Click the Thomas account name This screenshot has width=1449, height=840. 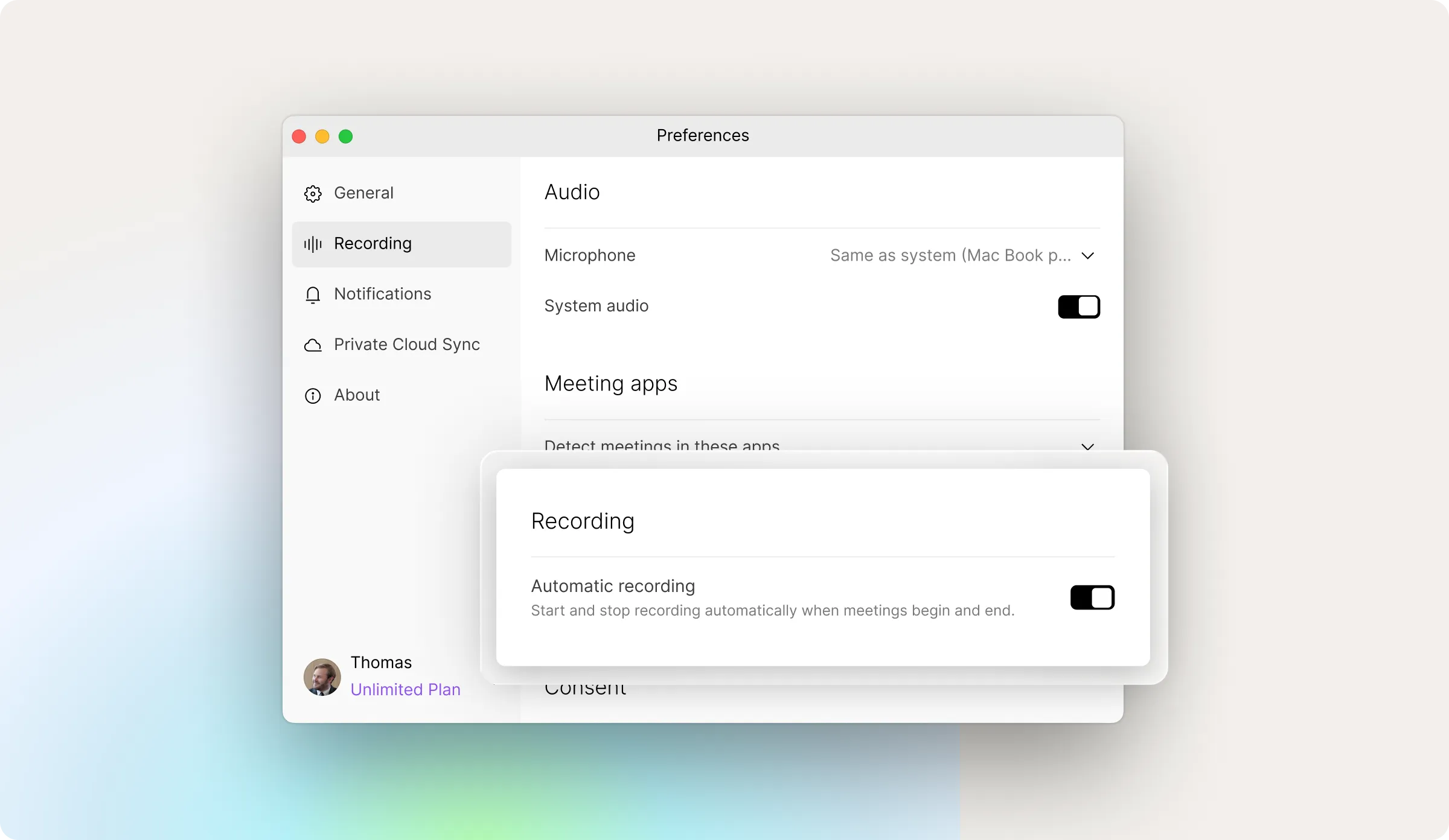pyautogui.click(x=381, y=663)
